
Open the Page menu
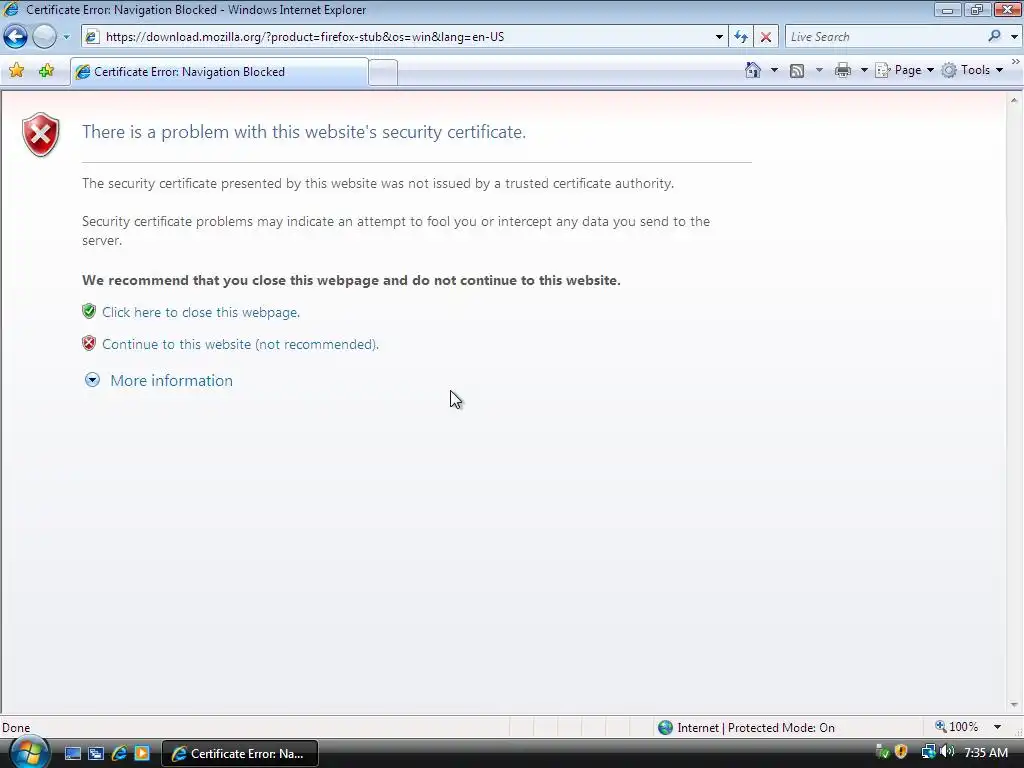coord(904,70)
